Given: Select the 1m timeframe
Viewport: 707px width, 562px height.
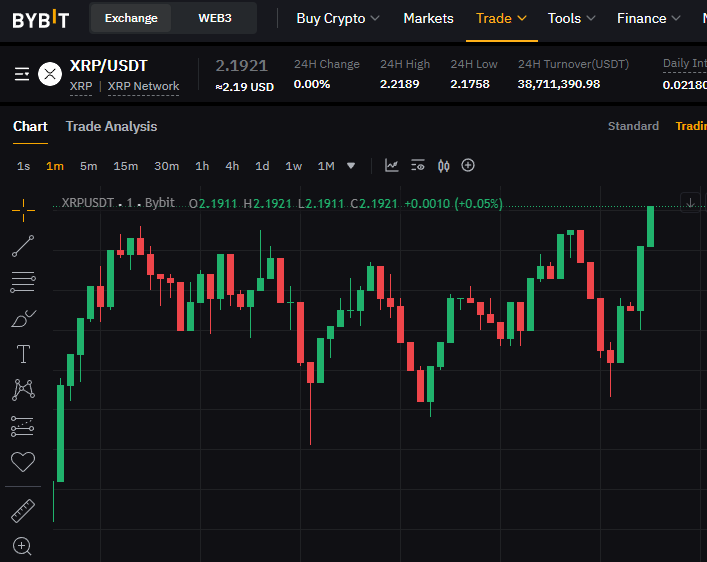Looking at the screenshot, I should pos(55,166).
